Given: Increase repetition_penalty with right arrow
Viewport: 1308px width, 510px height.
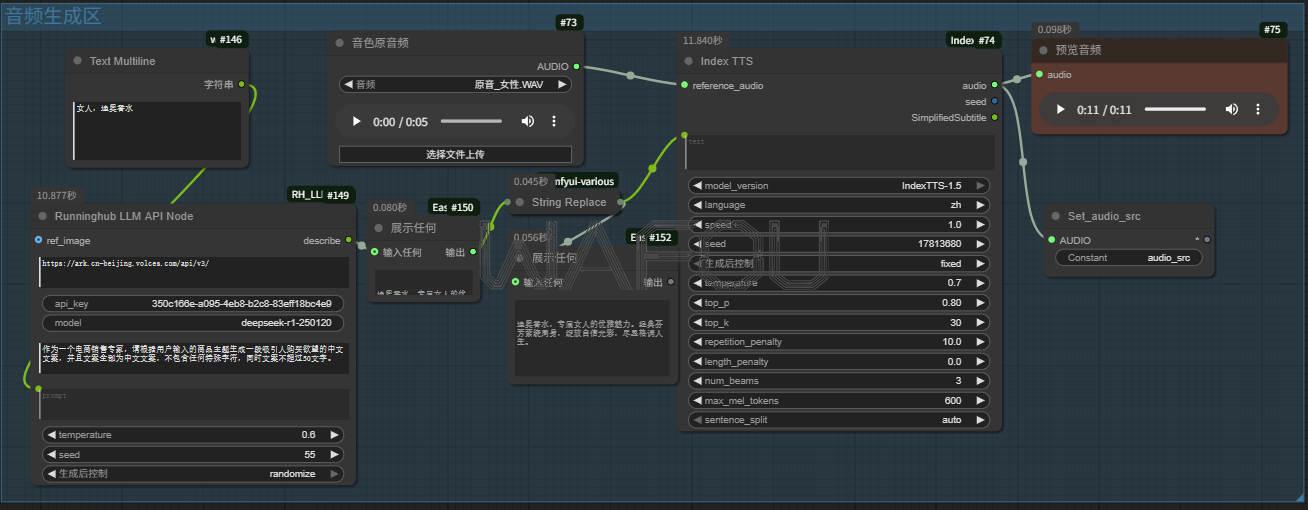Looking at the screenshot, I should click(981, 342).
